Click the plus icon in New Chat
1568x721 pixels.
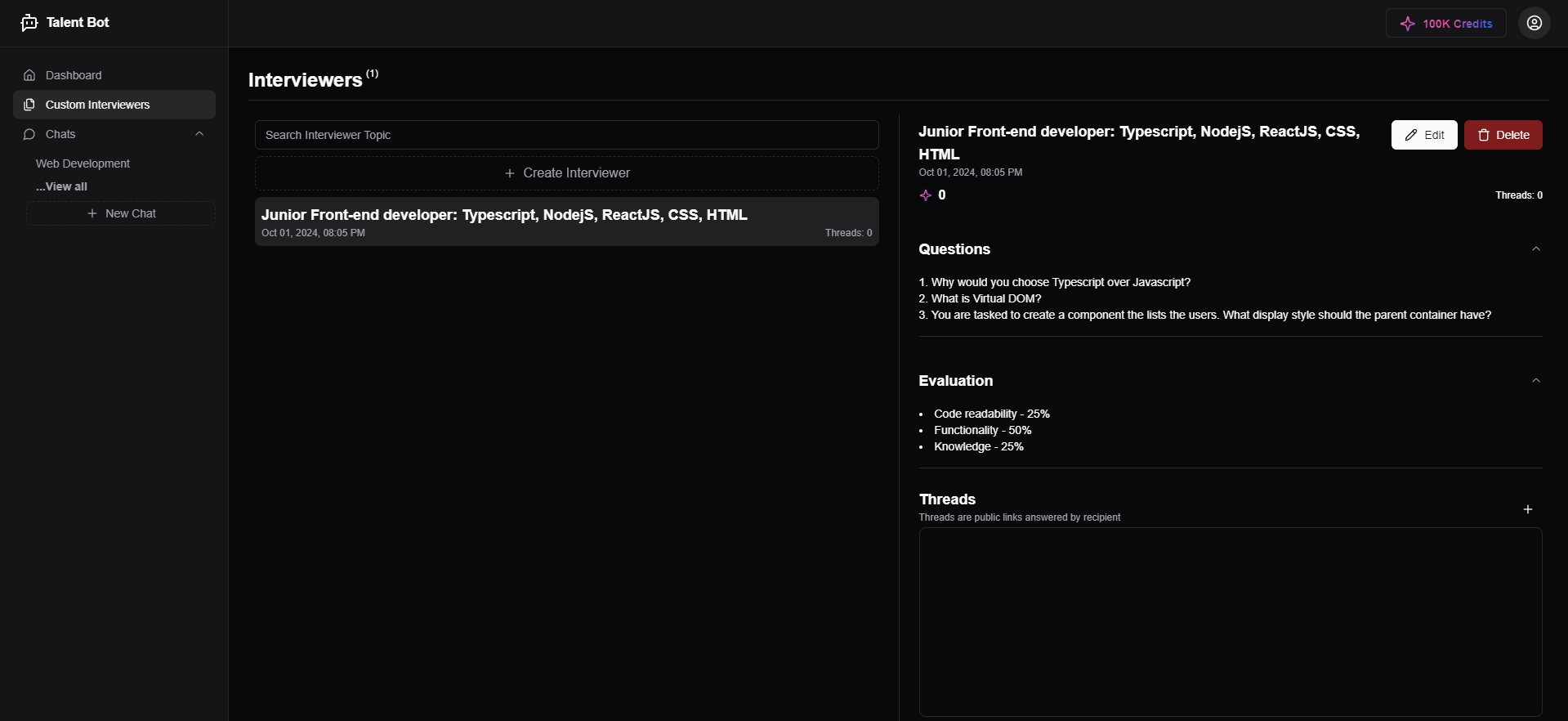click(x=92, y=213)
